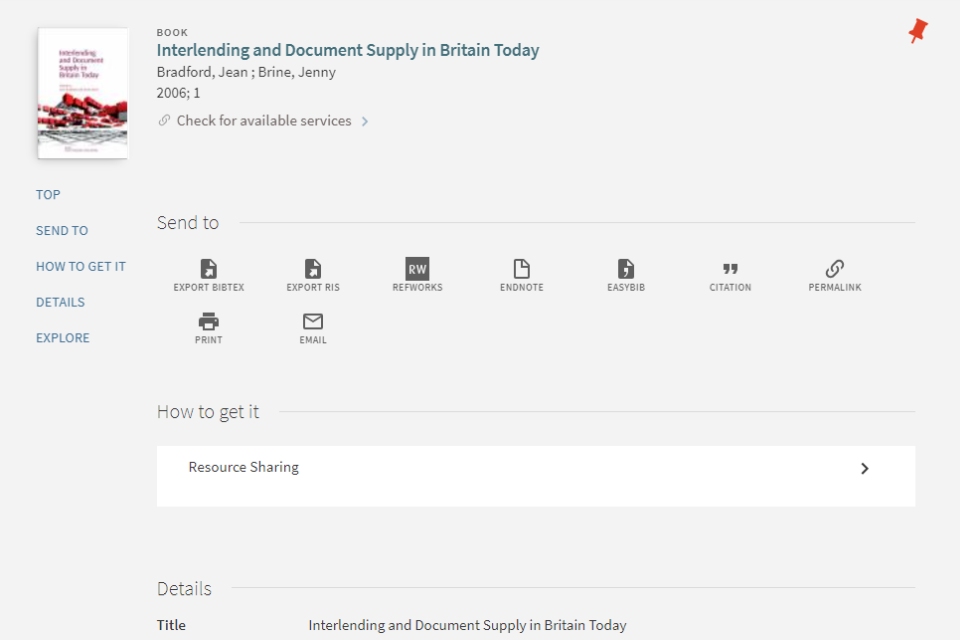Viewport: 960px width, 640px height.
Task: Print this book record
Action: pyautogui.click(x=208, y=322)
